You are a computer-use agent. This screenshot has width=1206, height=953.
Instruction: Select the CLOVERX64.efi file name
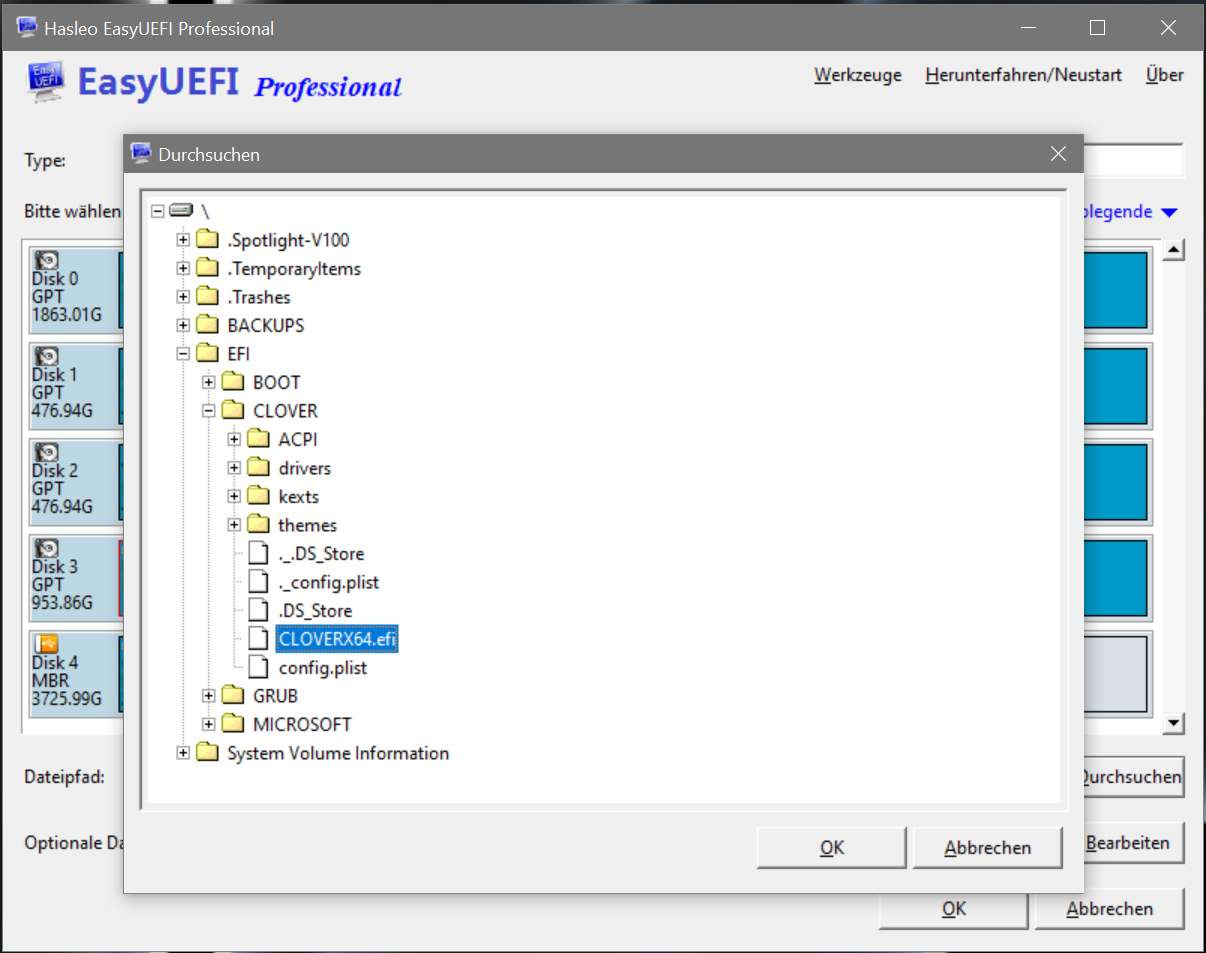coord(337,639)
